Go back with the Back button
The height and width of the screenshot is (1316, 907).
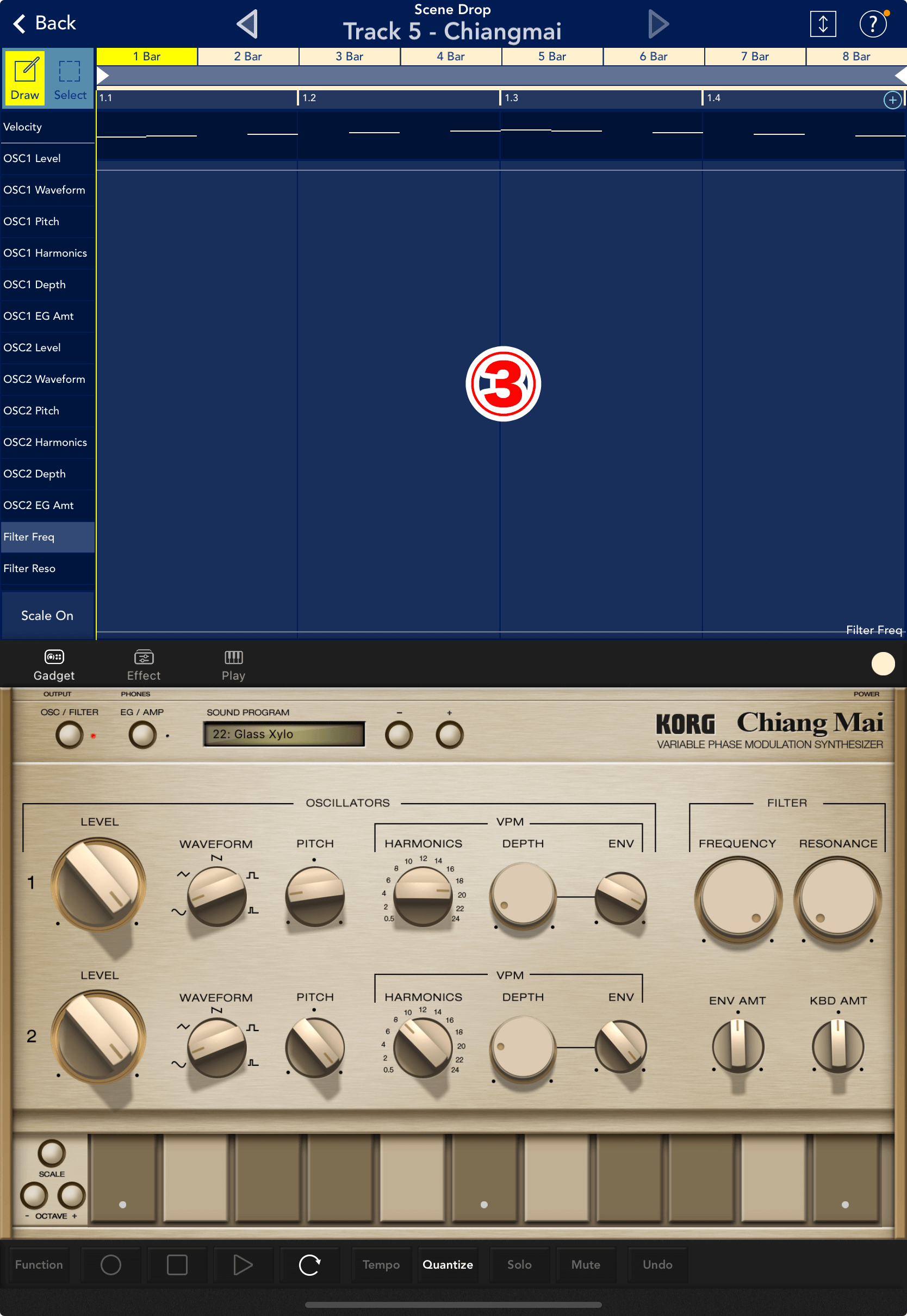click(44, 23)
